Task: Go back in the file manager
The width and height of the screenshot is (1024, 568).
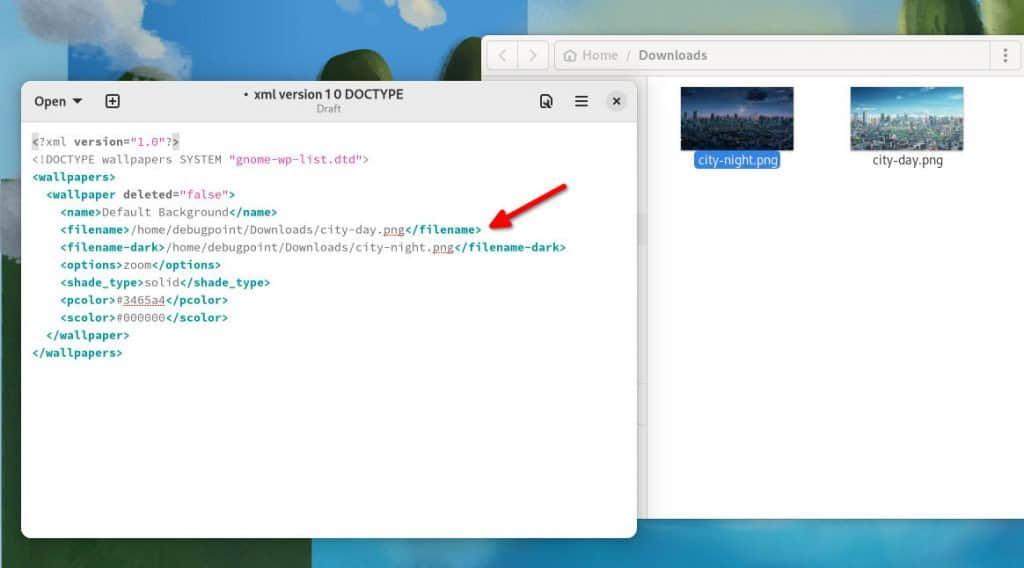Action: click(x=503, y=55)
